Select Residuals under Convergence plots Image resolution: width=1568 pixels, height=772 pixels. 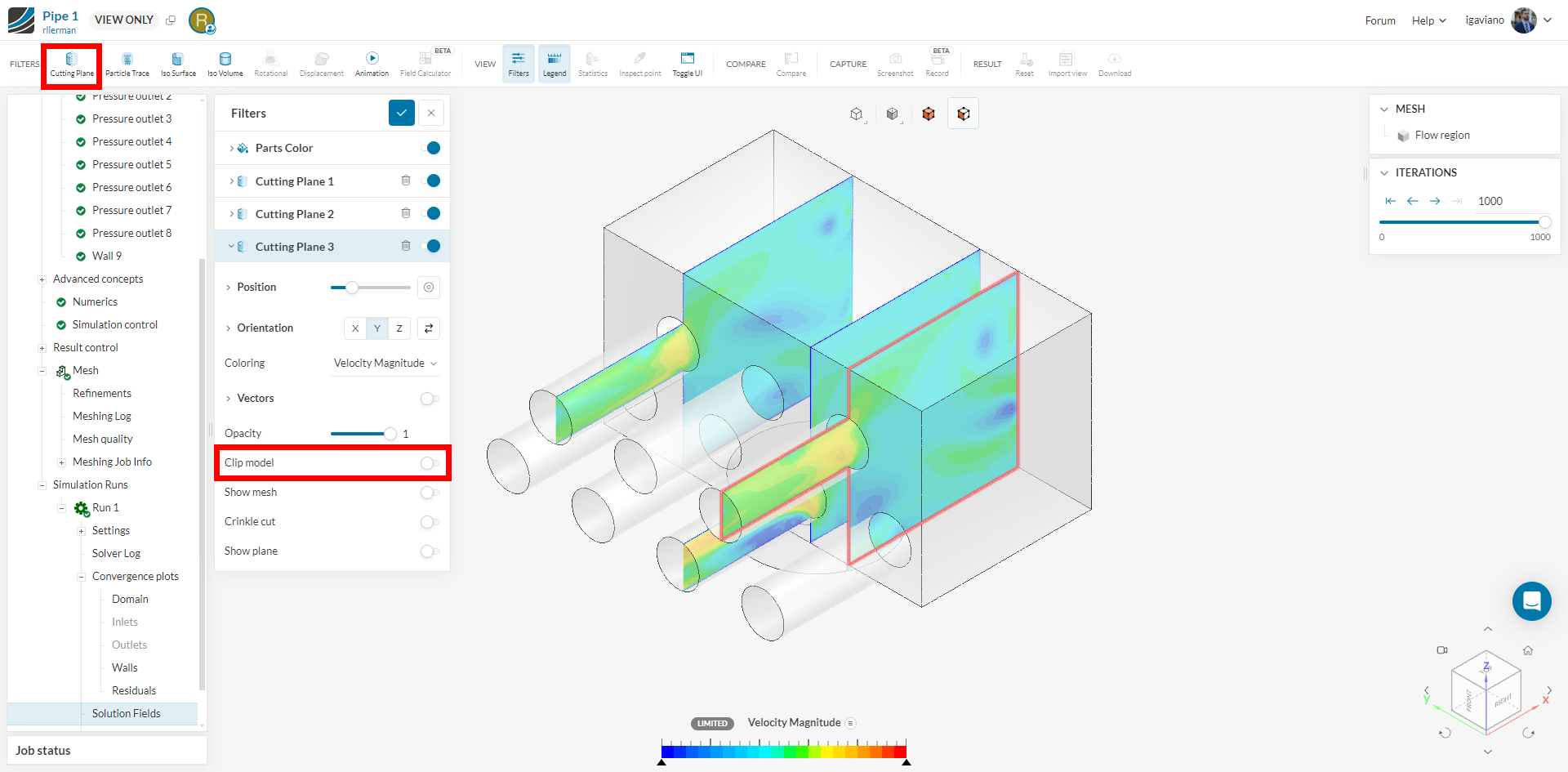point(134,690)
